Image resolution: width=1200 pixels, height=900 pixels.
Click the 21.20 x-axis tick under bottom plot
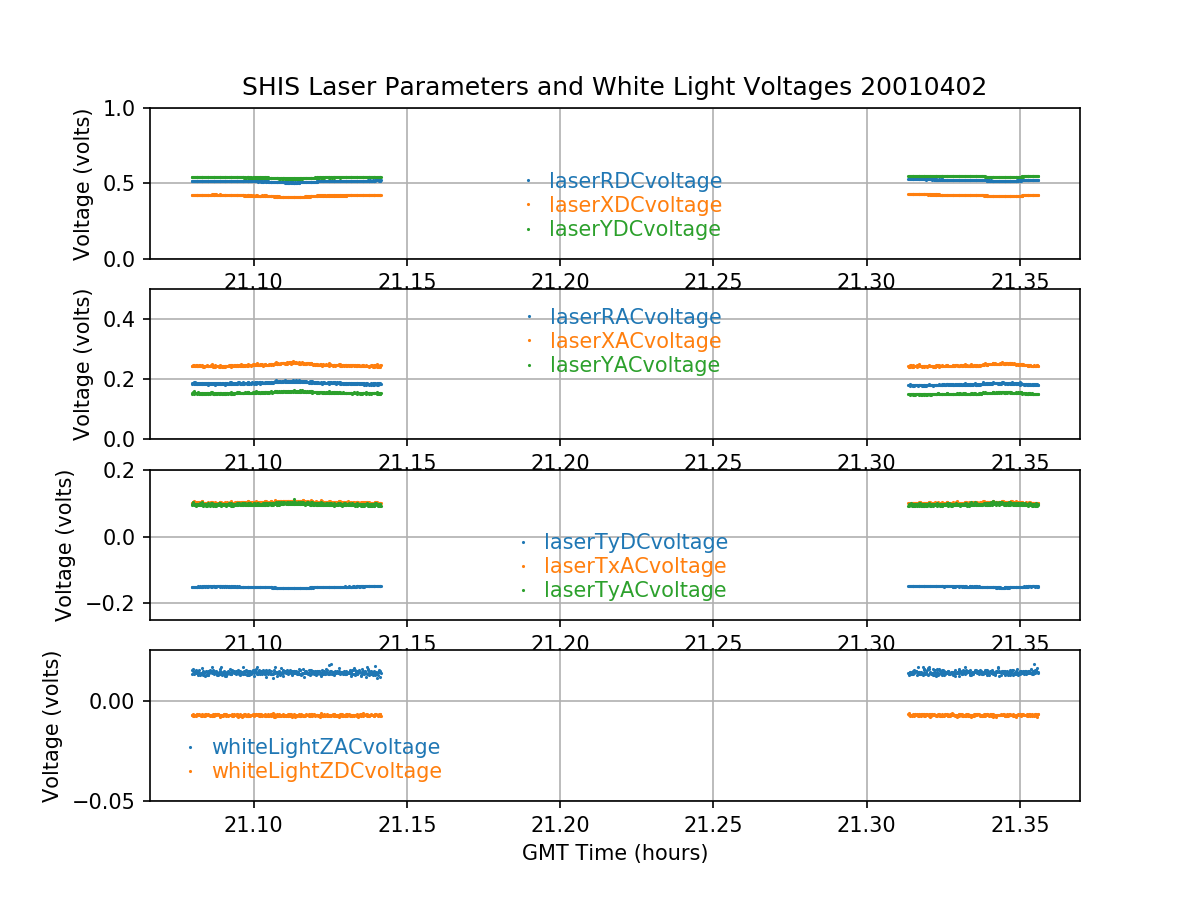coord(560,823)
